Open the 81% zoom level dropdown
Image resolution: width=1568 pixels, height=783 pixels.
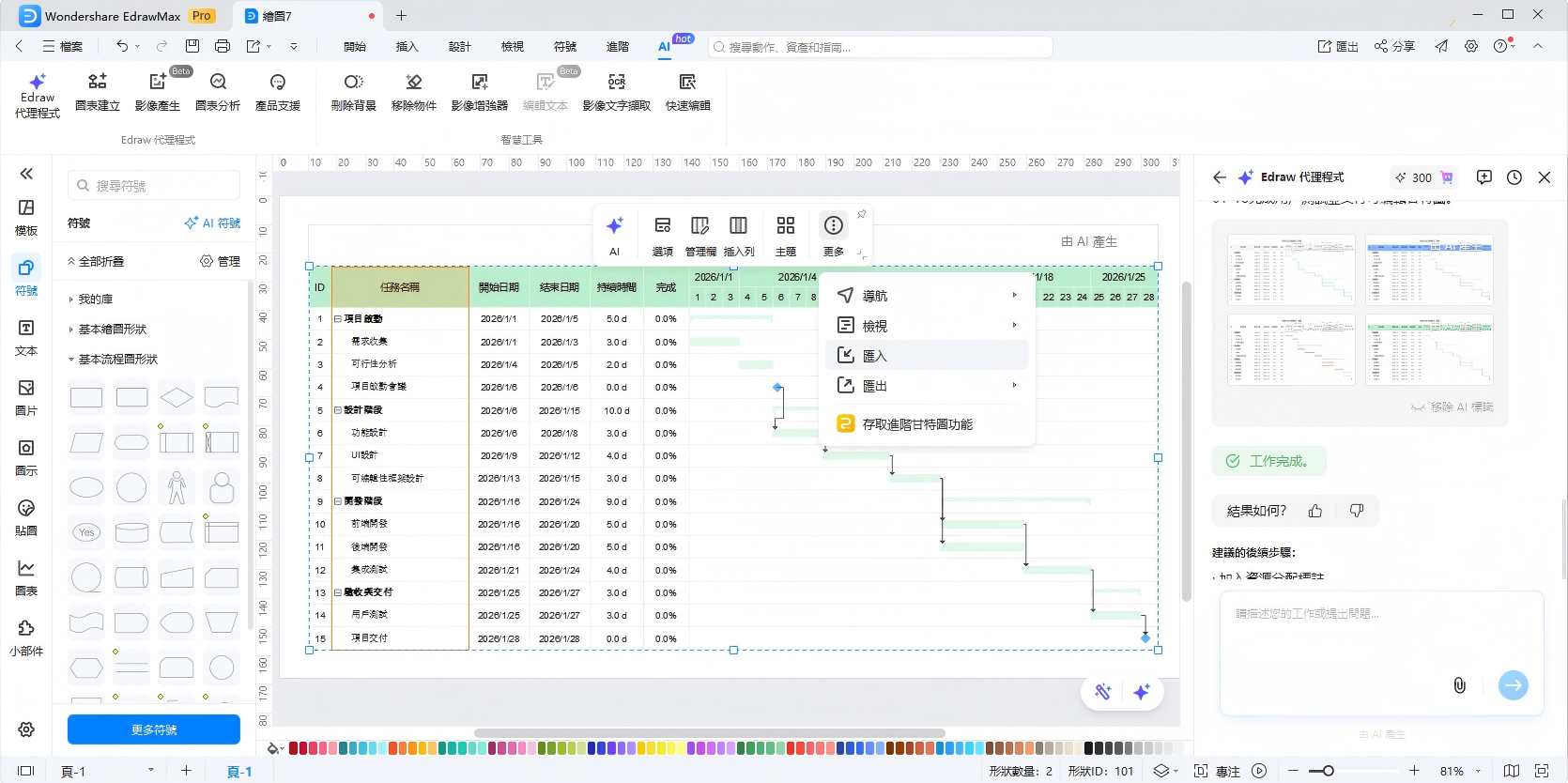tap(1478, 771)
